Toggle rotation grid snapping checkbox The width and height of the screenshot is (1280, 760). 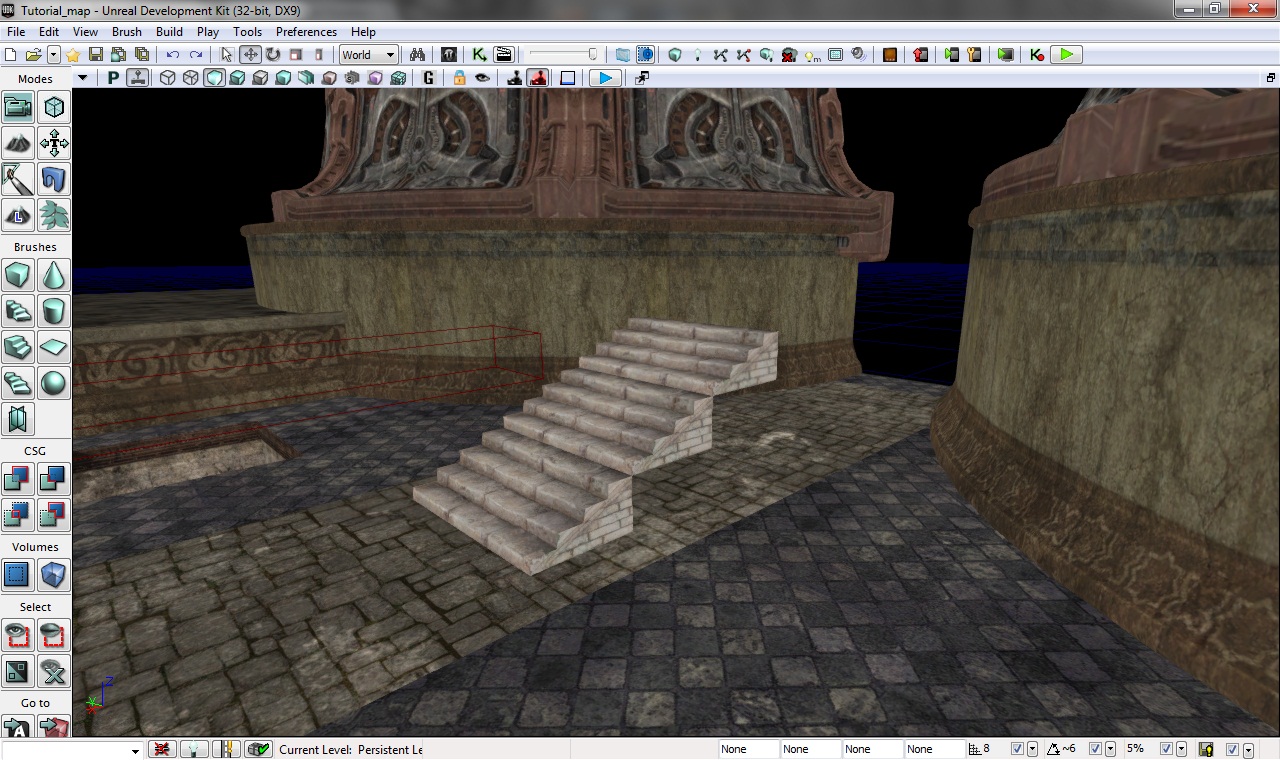(x=1095, y=749)
